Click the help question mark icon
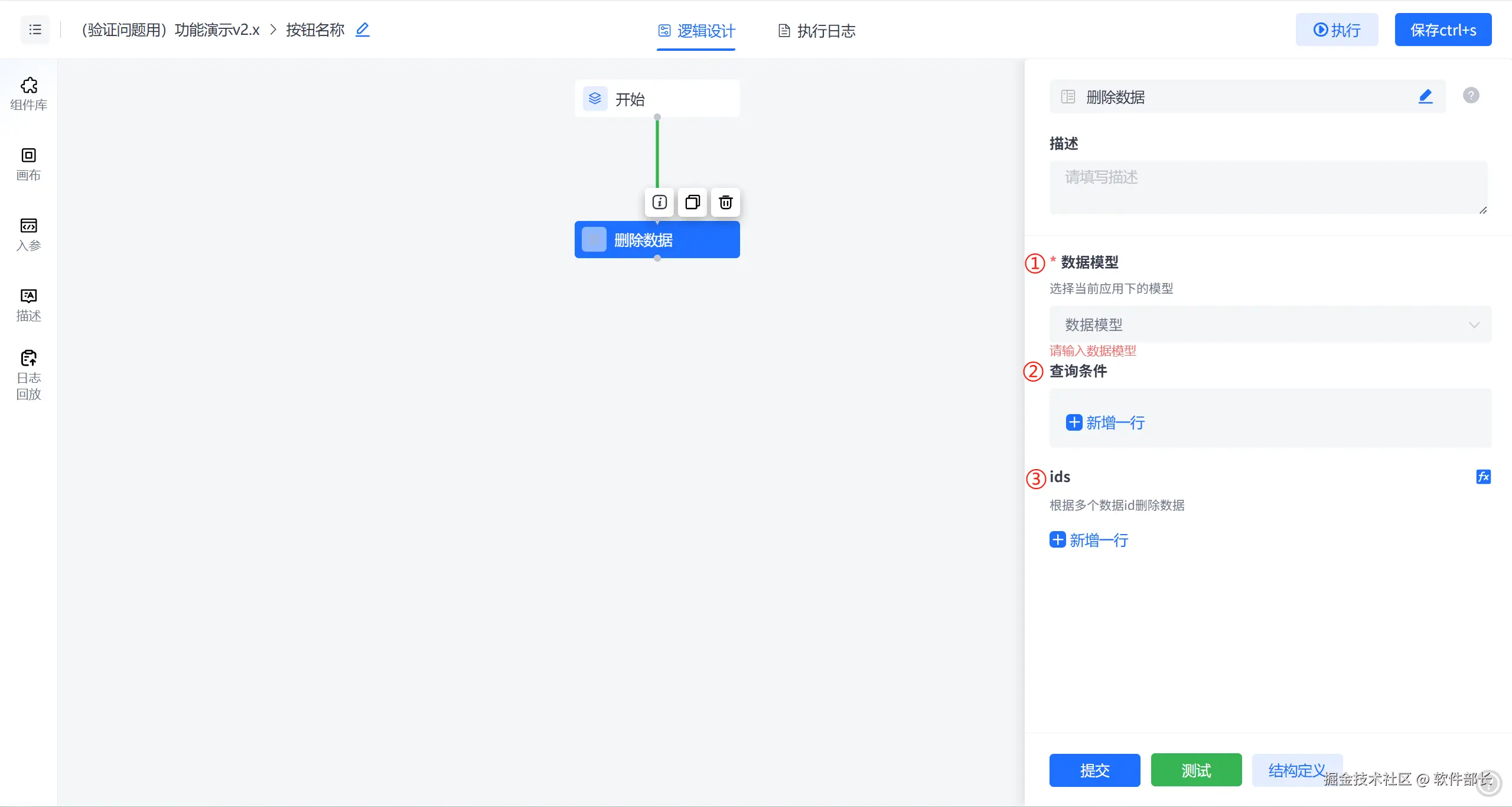The image size is (1512, 807). coord(1471,95)
